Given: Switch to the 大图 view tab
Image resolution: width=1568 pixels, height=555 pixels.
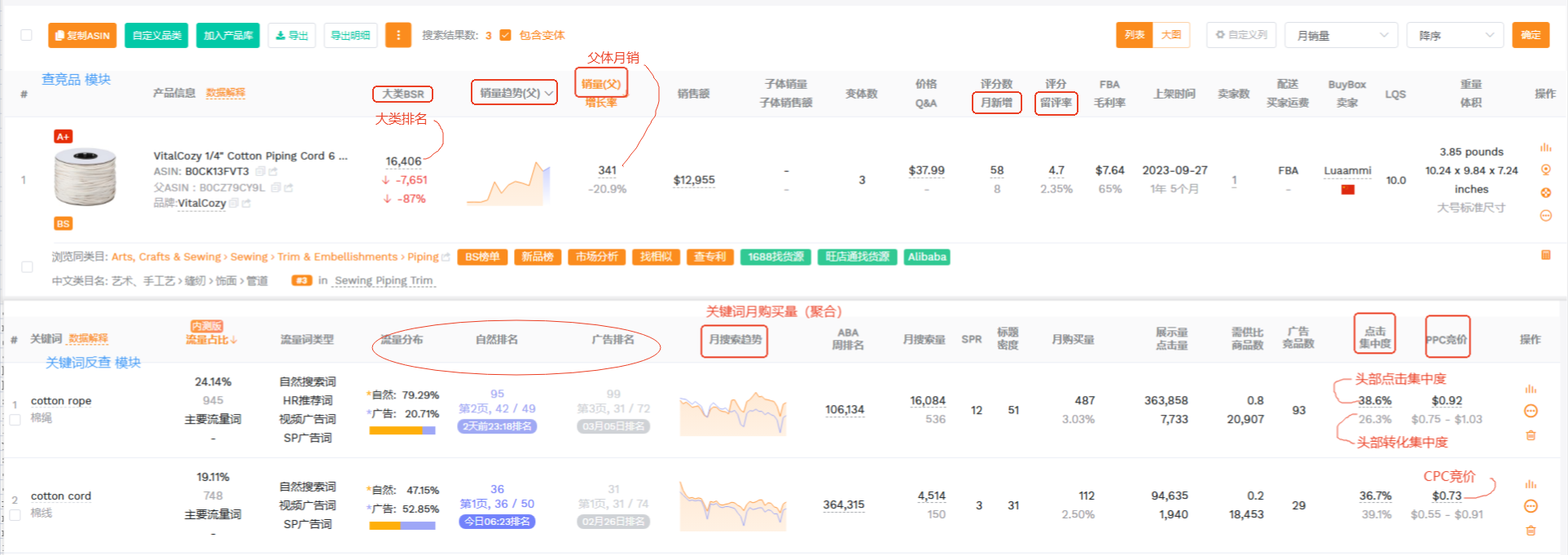Looking at the screenshot, I should pos(1171,35).
